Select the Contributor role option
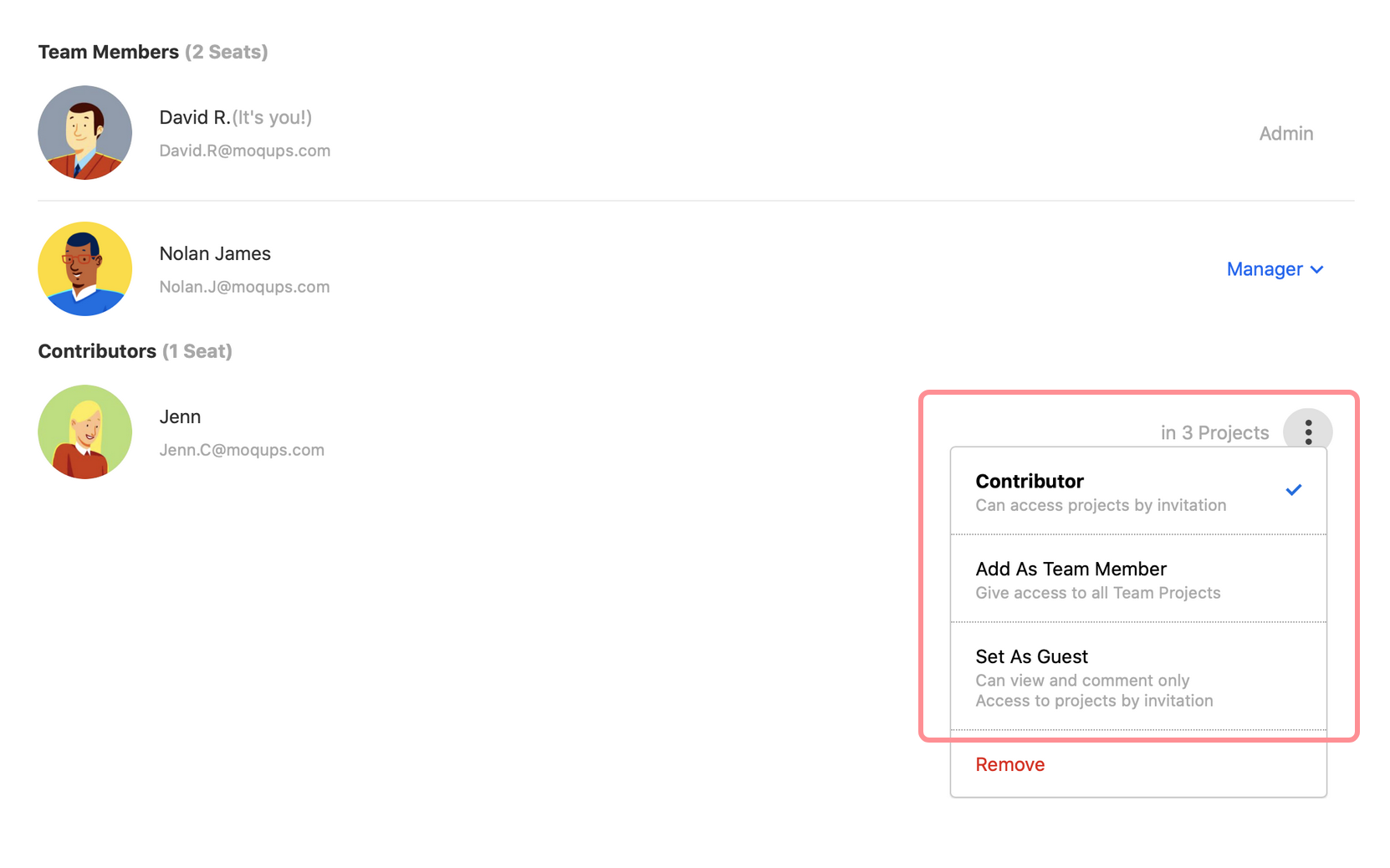Viewport: 1390px width, 868px height. 1100,492
